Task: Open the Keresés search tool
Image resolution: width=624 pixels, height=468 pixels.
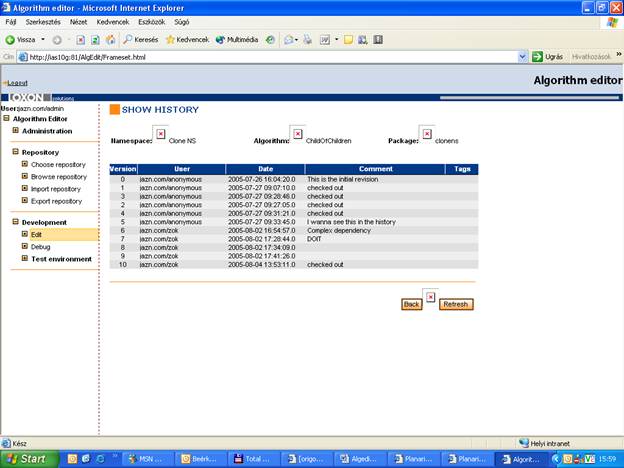Action: [x=141, y=40]
